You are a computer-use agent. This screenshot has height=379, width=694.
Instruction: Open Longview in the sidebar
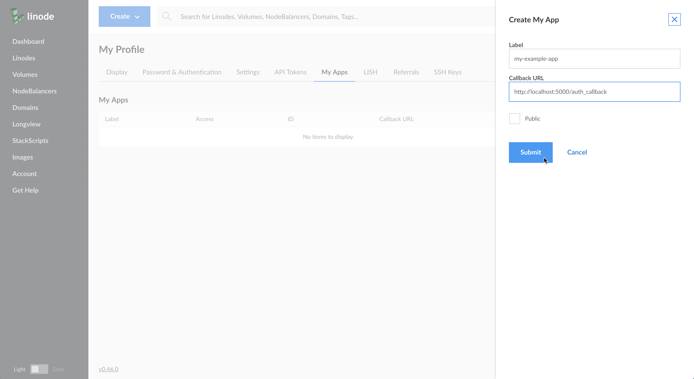(26, 124)
